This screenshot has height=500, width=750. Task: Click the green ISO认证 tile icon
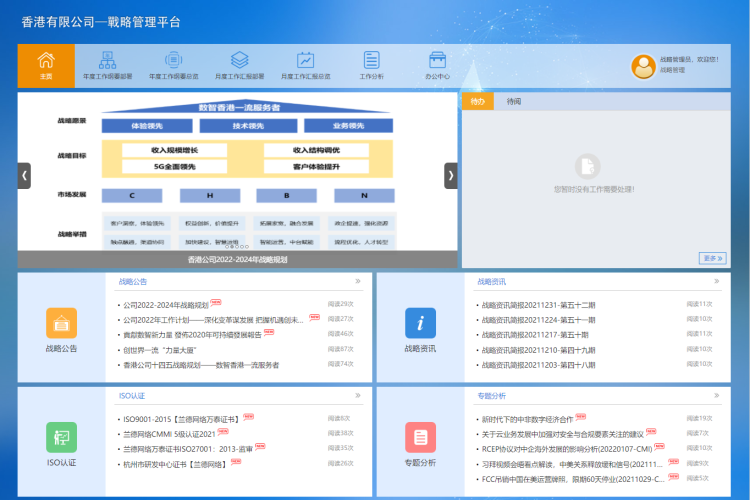click(61, 437)
